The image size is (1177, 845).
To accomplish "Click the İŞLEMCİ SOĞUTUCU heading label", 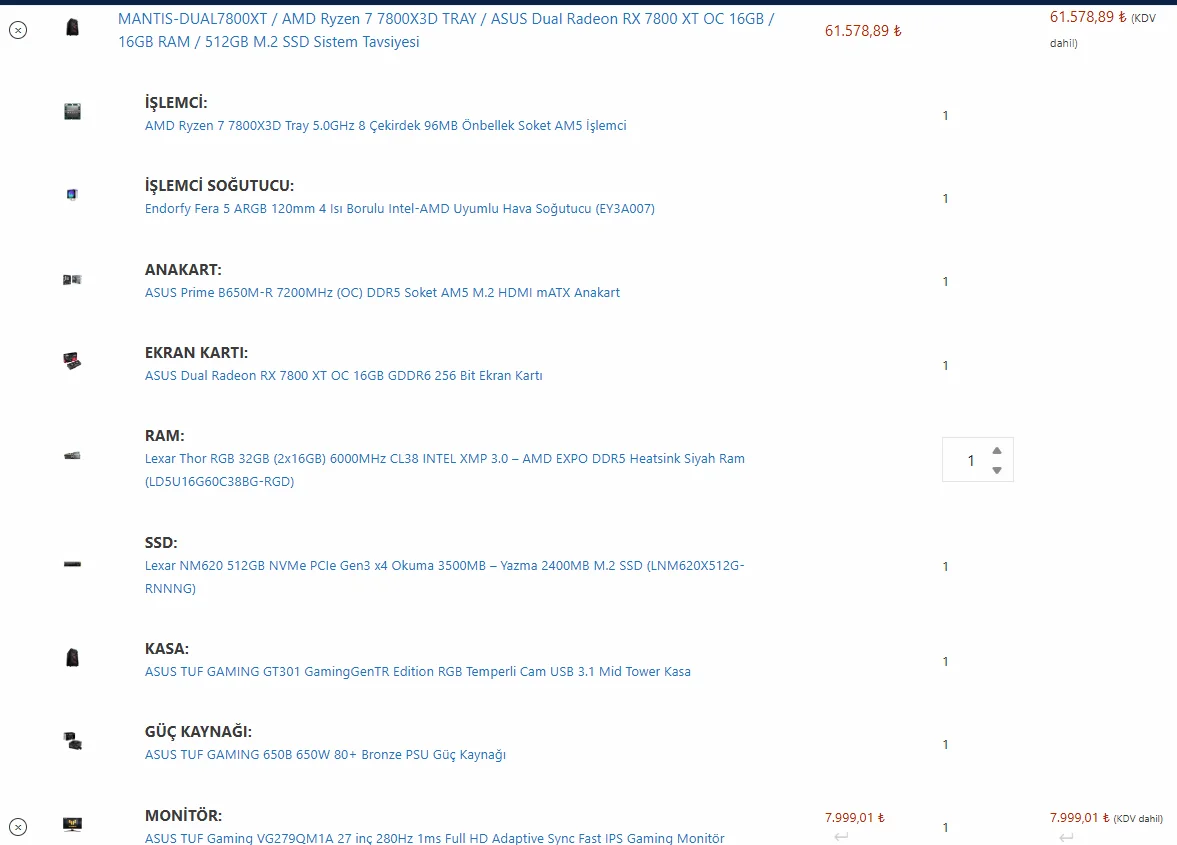I will (219, 185).
